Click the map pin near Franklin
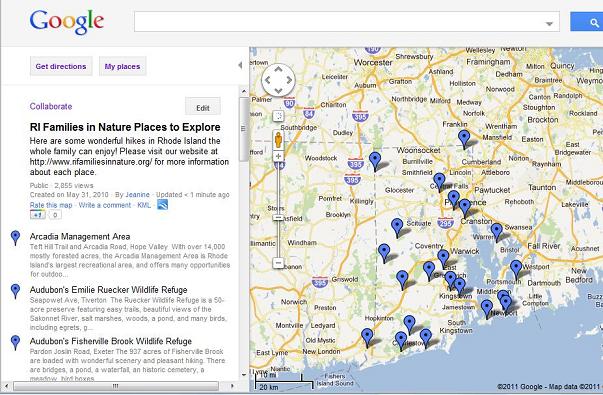The width and height of the screenshot is (603, 395). 464,138
